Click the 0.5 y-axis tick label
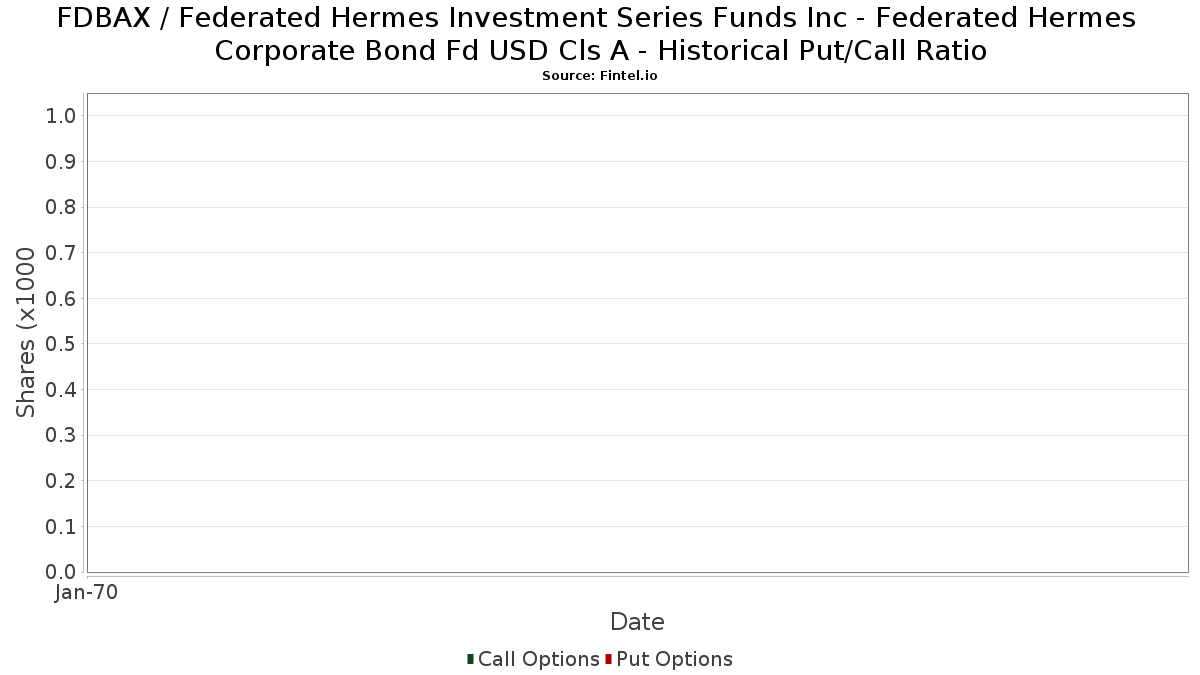The image size is (1200, 675). [x=61, y=344]
